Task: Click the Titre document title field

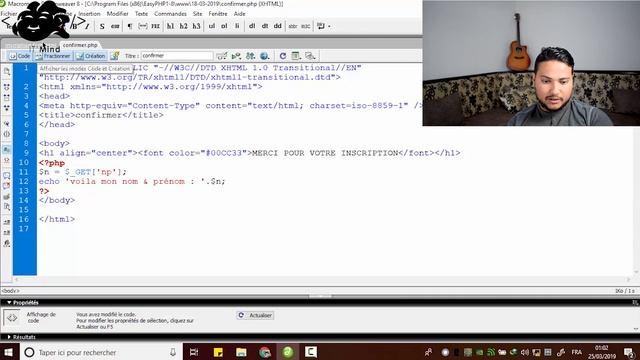Action: [x=177, y=56]
